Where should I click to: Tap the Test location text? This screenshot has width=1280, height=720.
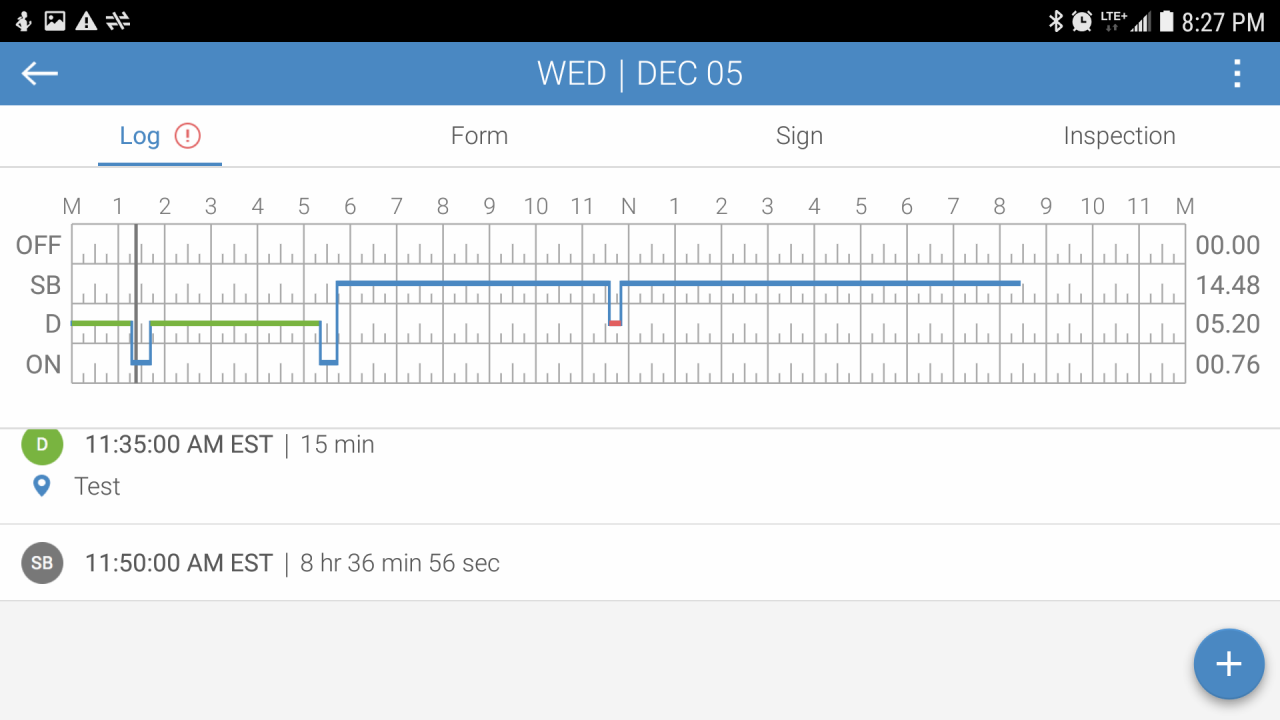coord(97,486)
